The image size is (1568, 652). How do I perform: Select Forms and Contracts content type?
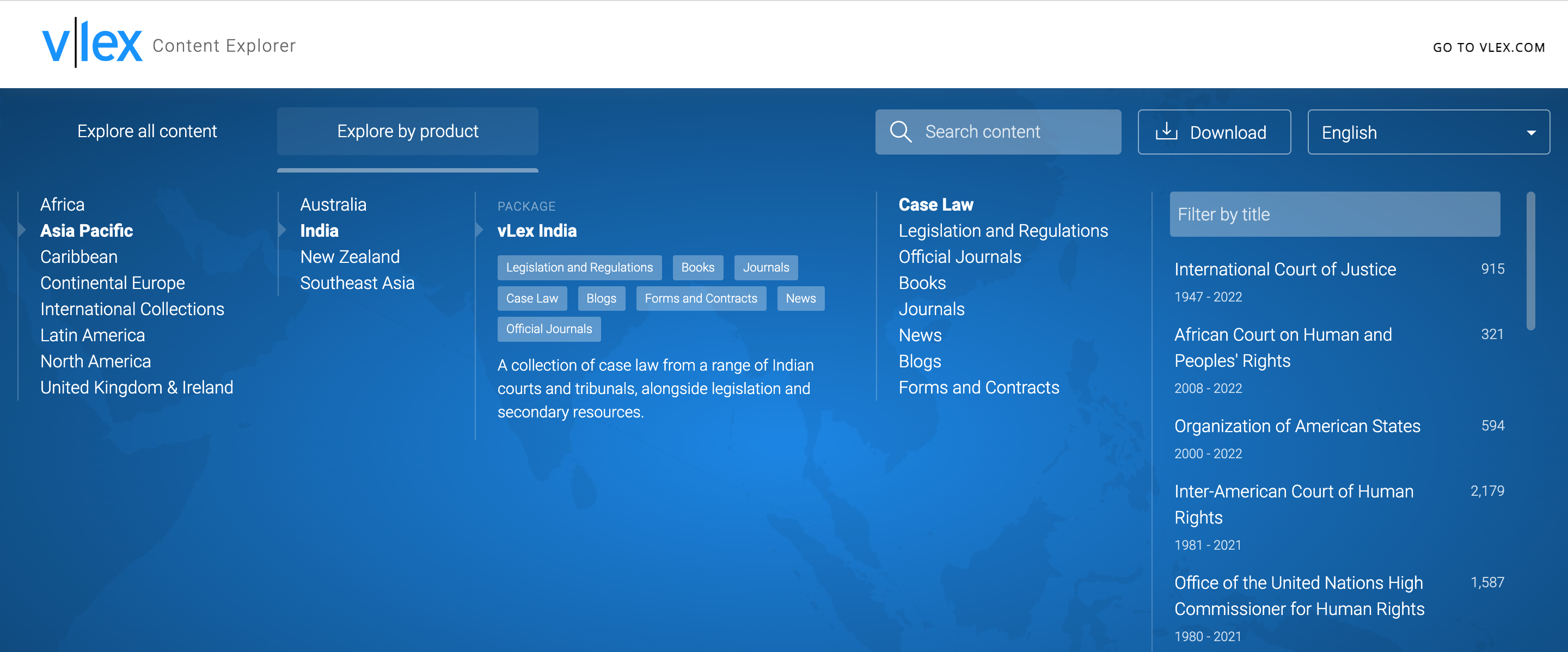click(978, 387)
